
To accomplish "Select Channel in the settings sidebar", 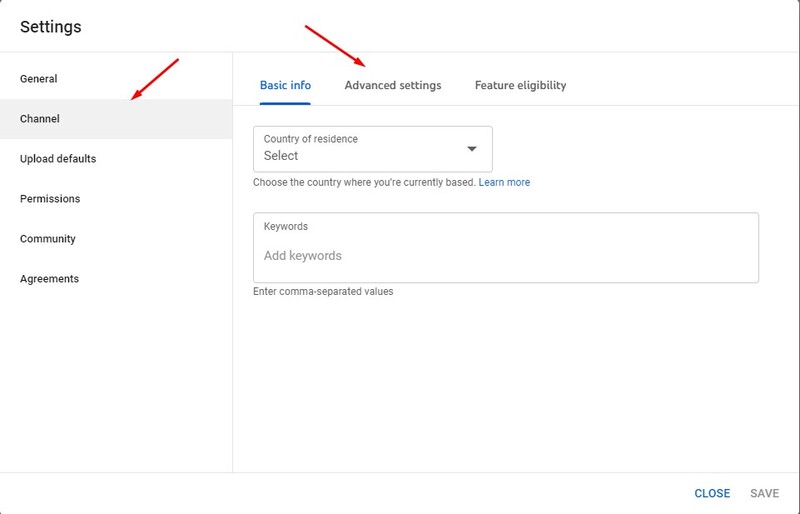I will [x=40, y=119].
